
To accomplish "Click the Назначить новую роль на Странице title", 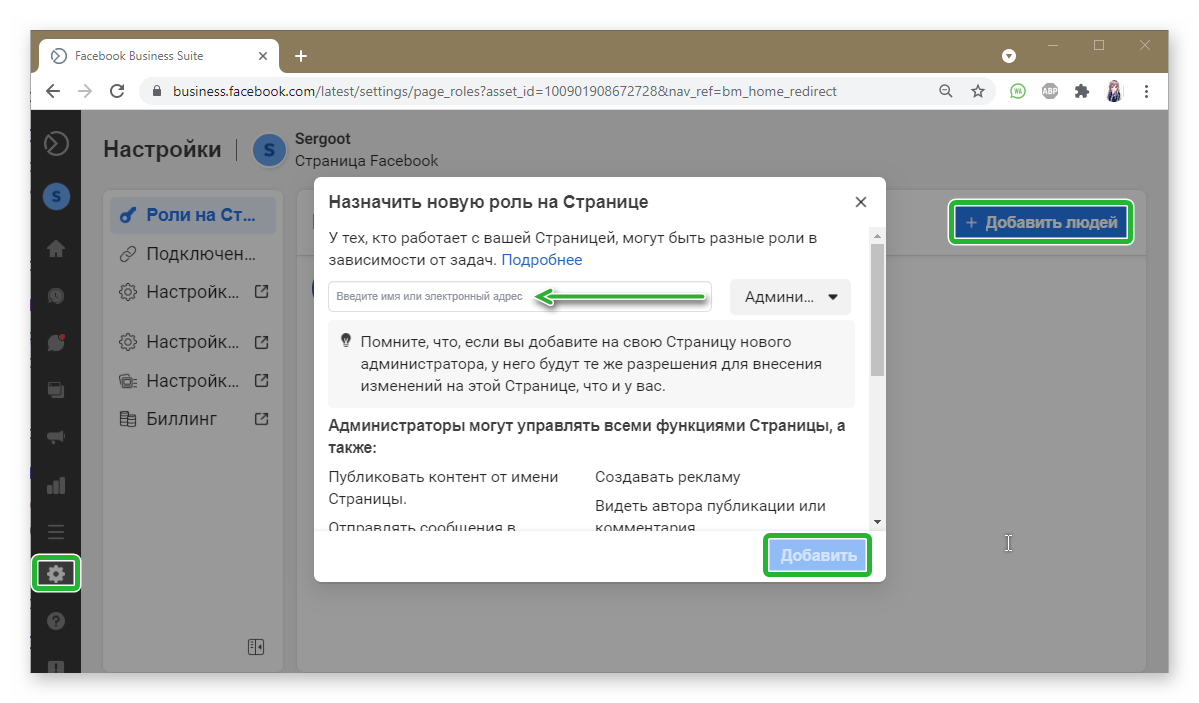I will 488,202.
